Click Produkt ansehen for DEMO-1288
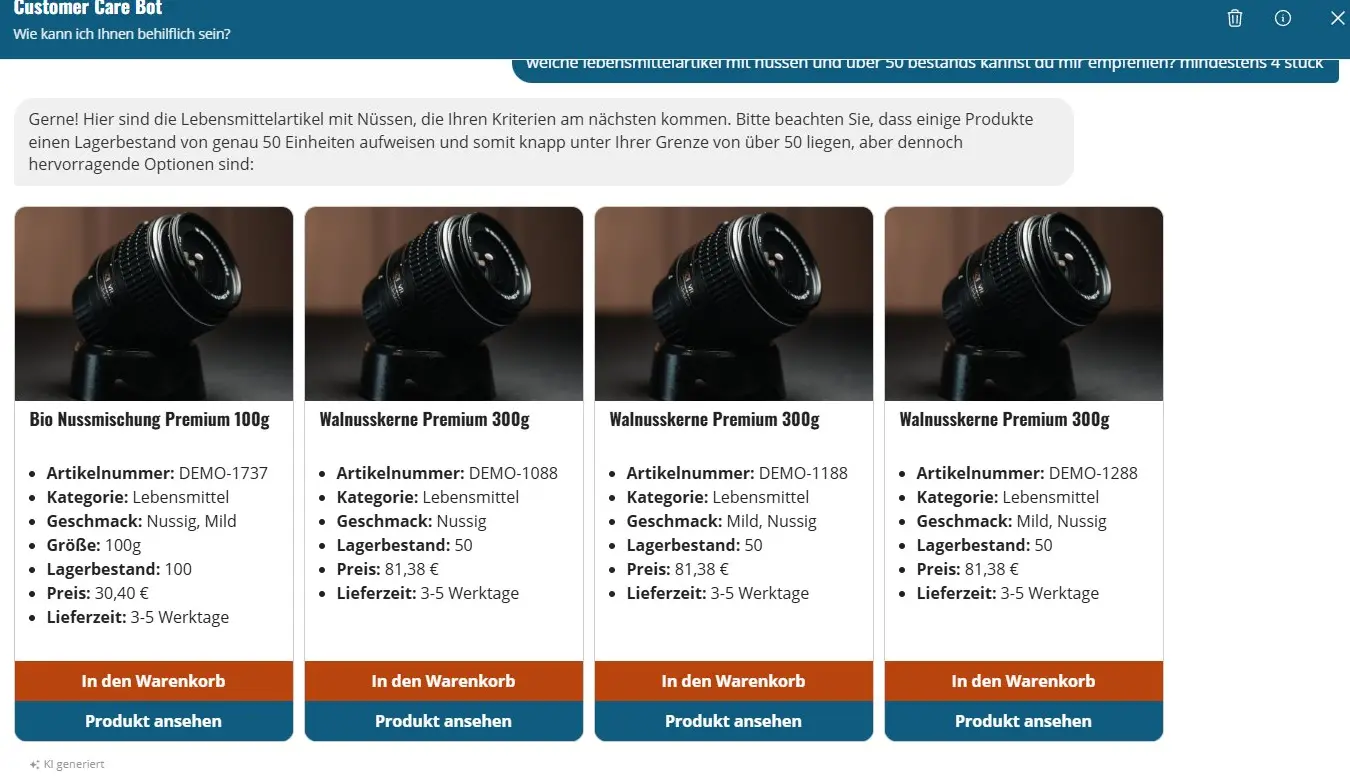1350x780 pixels. [1024, 721]
